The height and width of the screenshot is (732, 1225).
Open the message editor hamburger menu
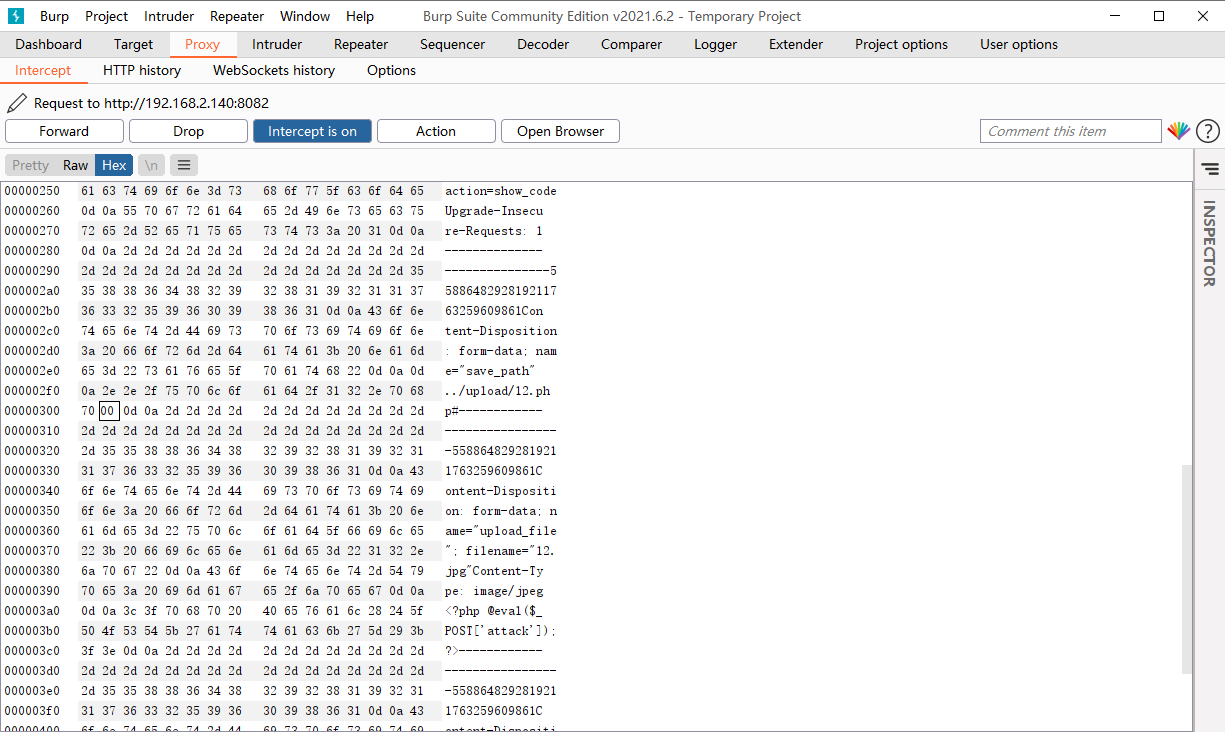[x=184, y=165]
